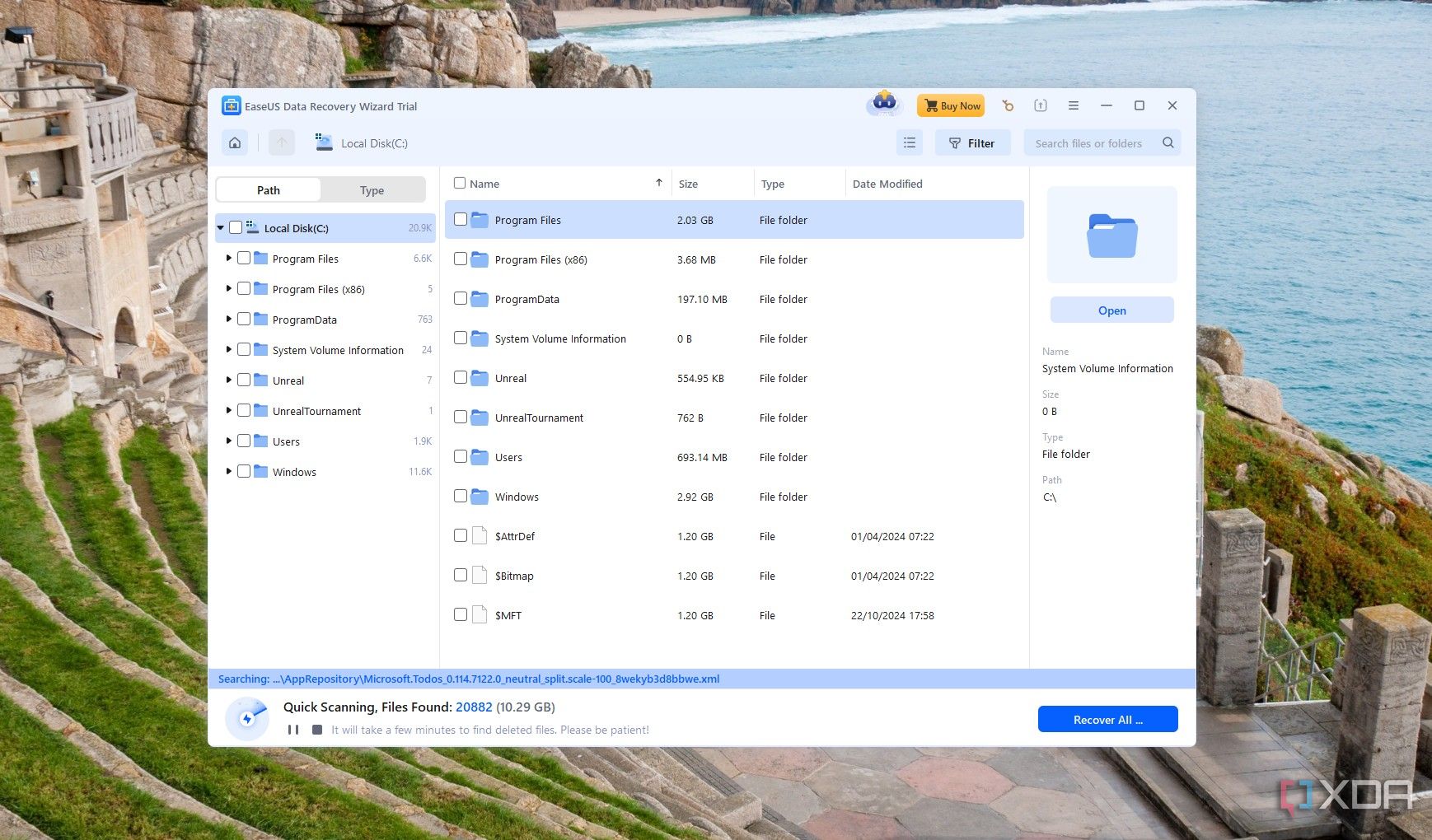Click the Local Disk(C:) drive icon in tree
Screen dimensions: 1432x840
pyautogui.click(x=253, y=227)
